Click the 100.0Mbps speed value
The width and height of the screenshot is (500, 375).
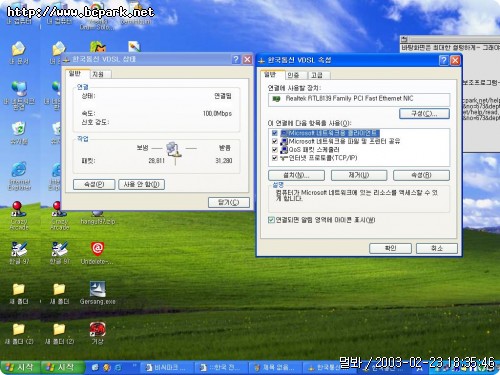pyautogui.click(x=217, y=114)
